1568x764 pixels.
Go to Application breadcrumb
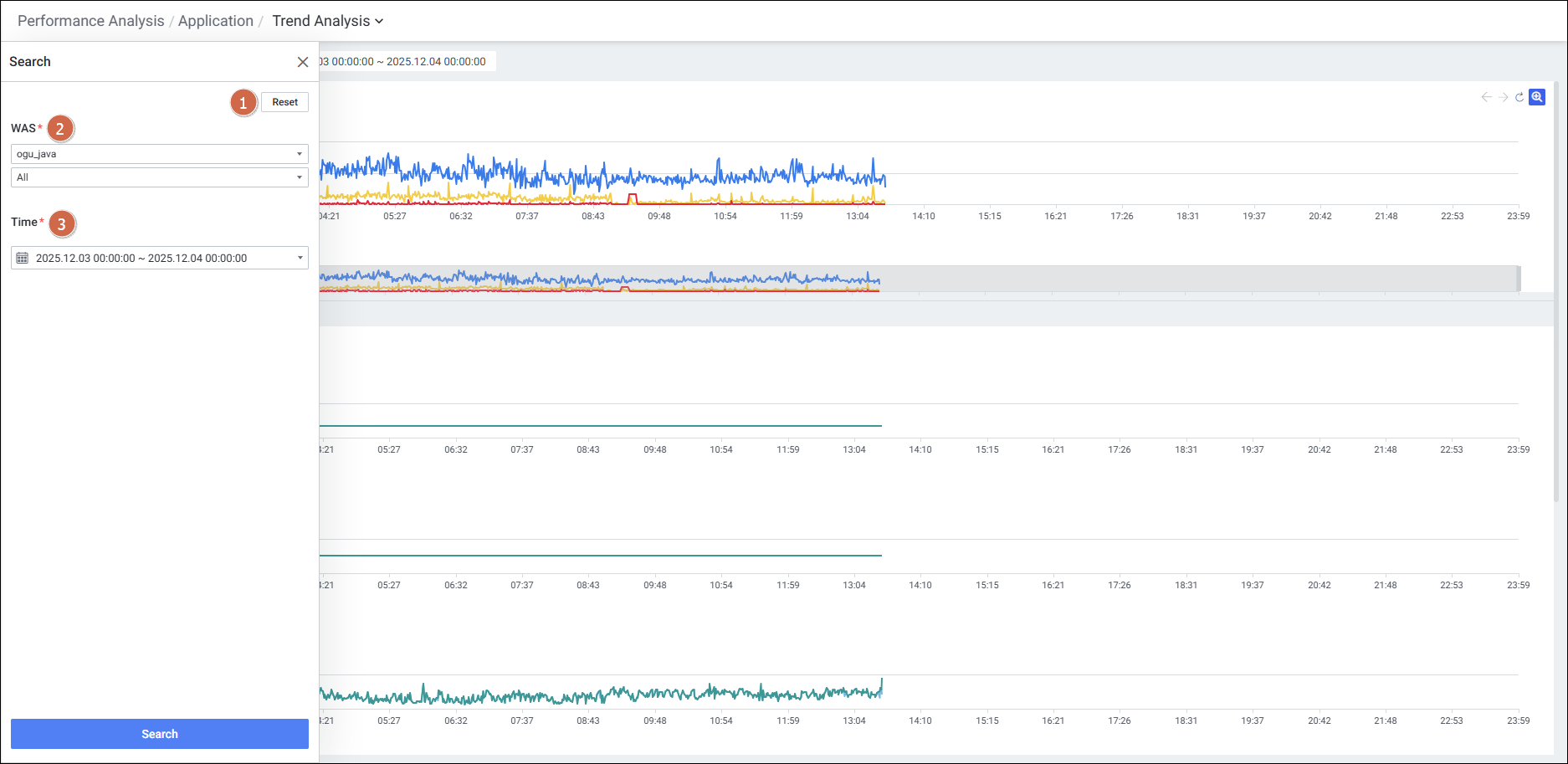pos(215,21)
